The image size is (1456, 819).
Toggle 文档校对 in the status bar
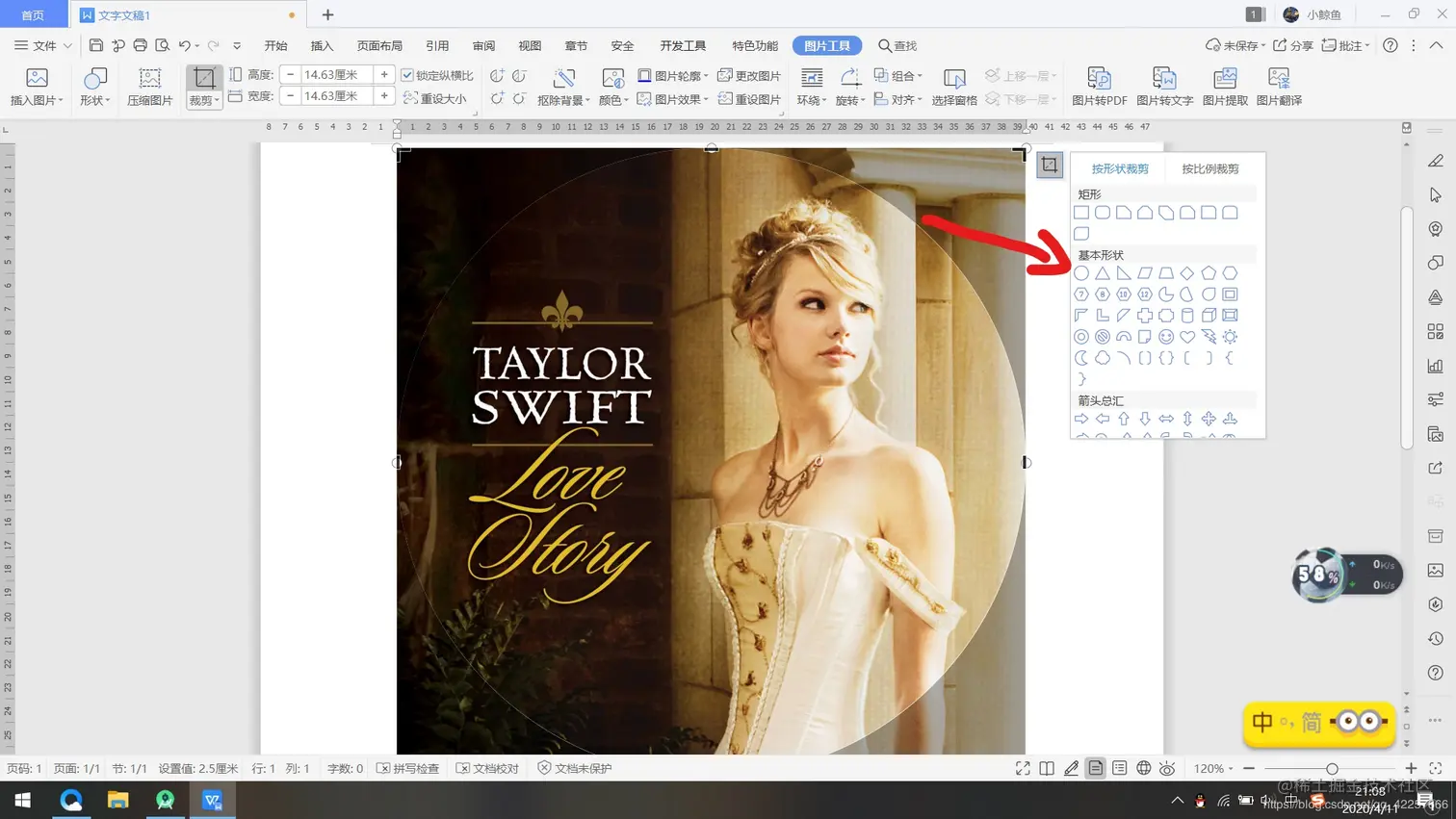487,768
